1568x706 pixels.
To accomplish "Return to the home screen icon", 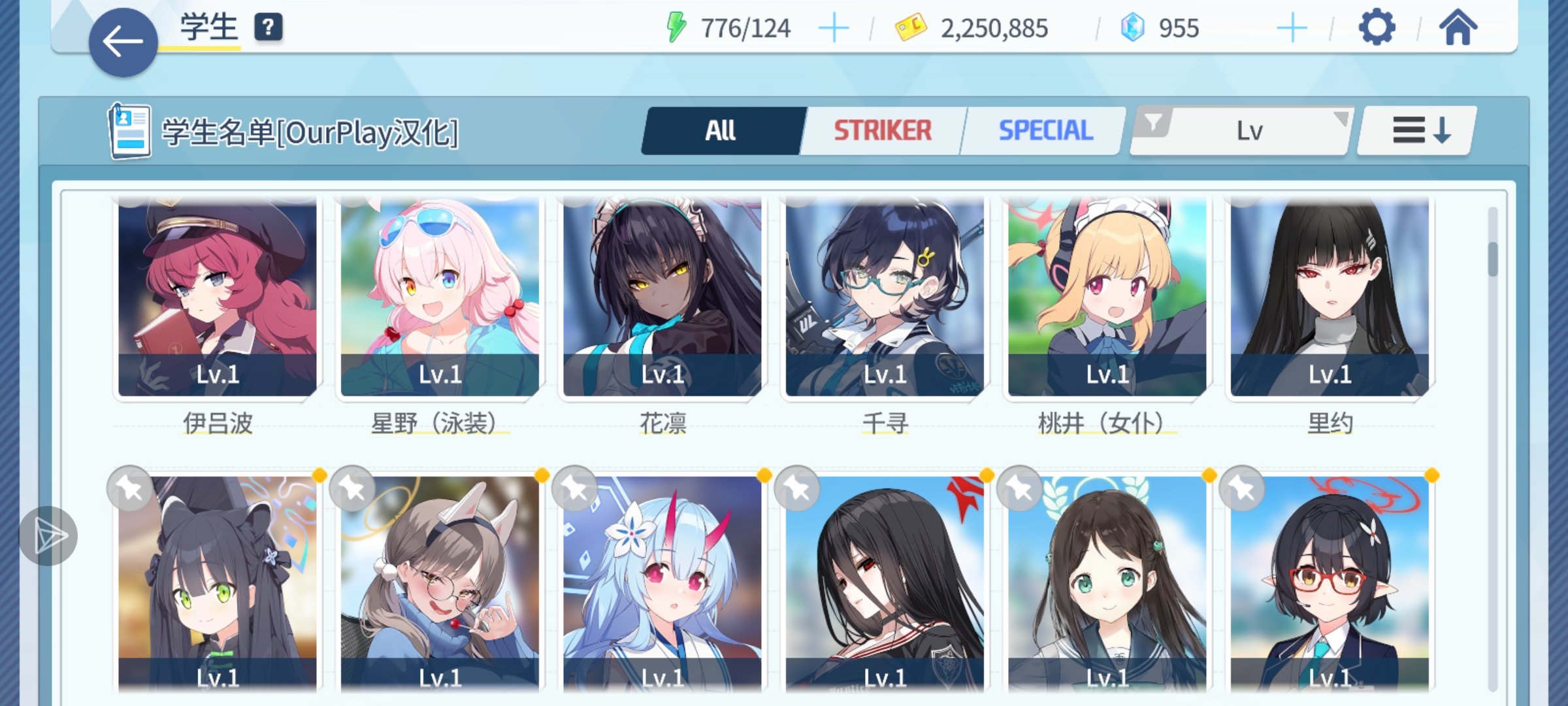I will click(1458, 27).
